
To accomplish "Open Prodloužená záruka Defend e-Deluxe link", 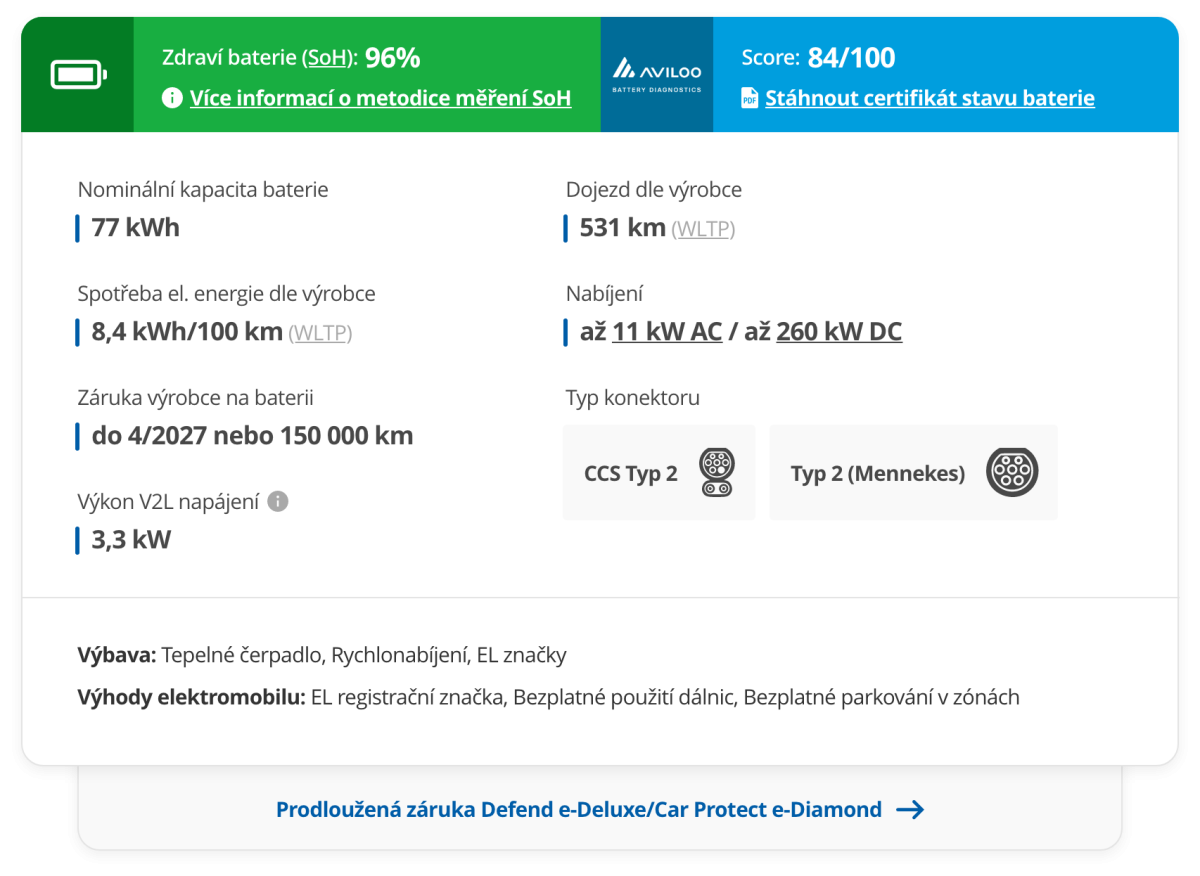I will [x=579, y=809].
